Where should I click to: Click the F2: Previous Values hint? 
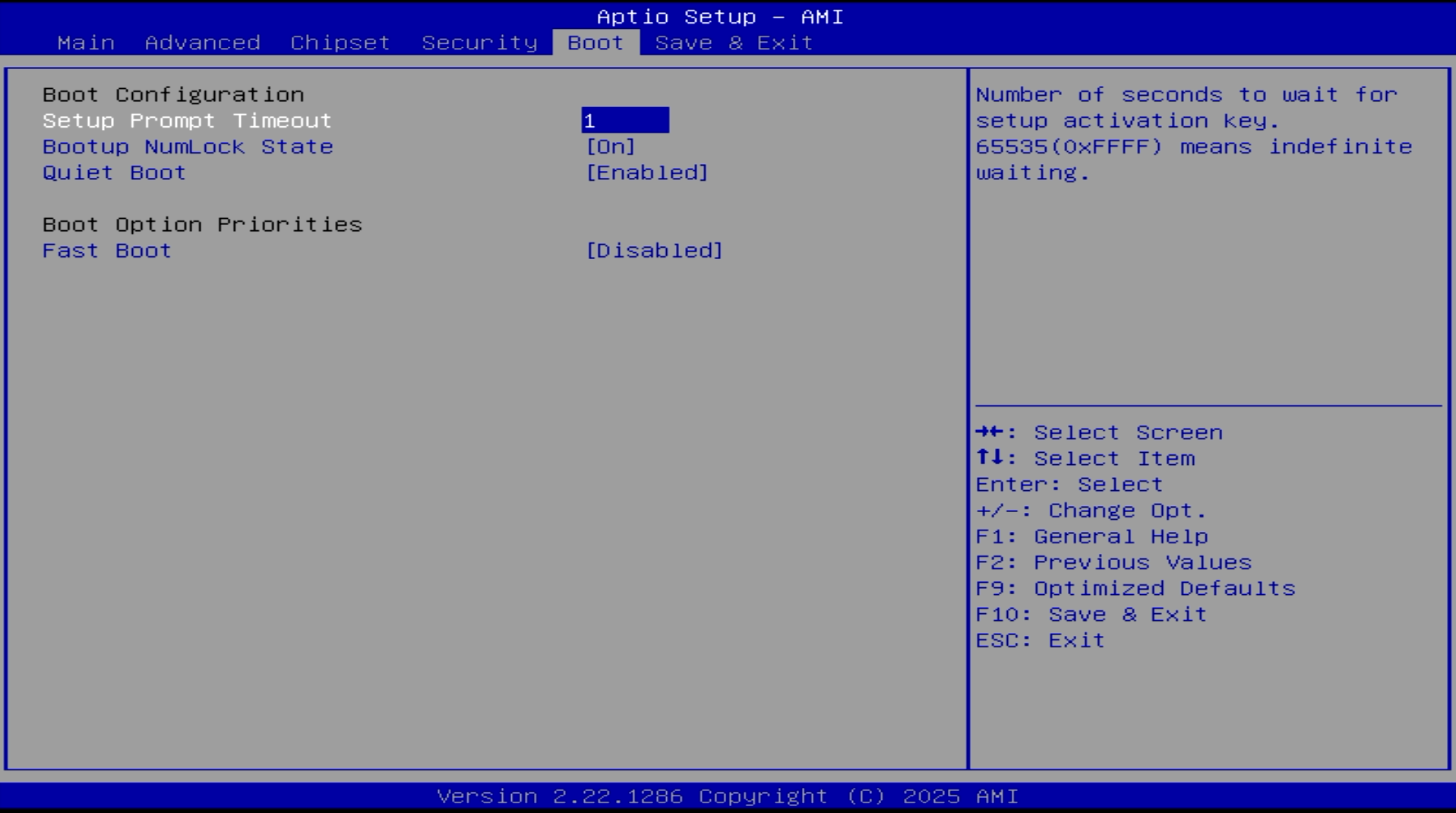(x=1113, y=562)
